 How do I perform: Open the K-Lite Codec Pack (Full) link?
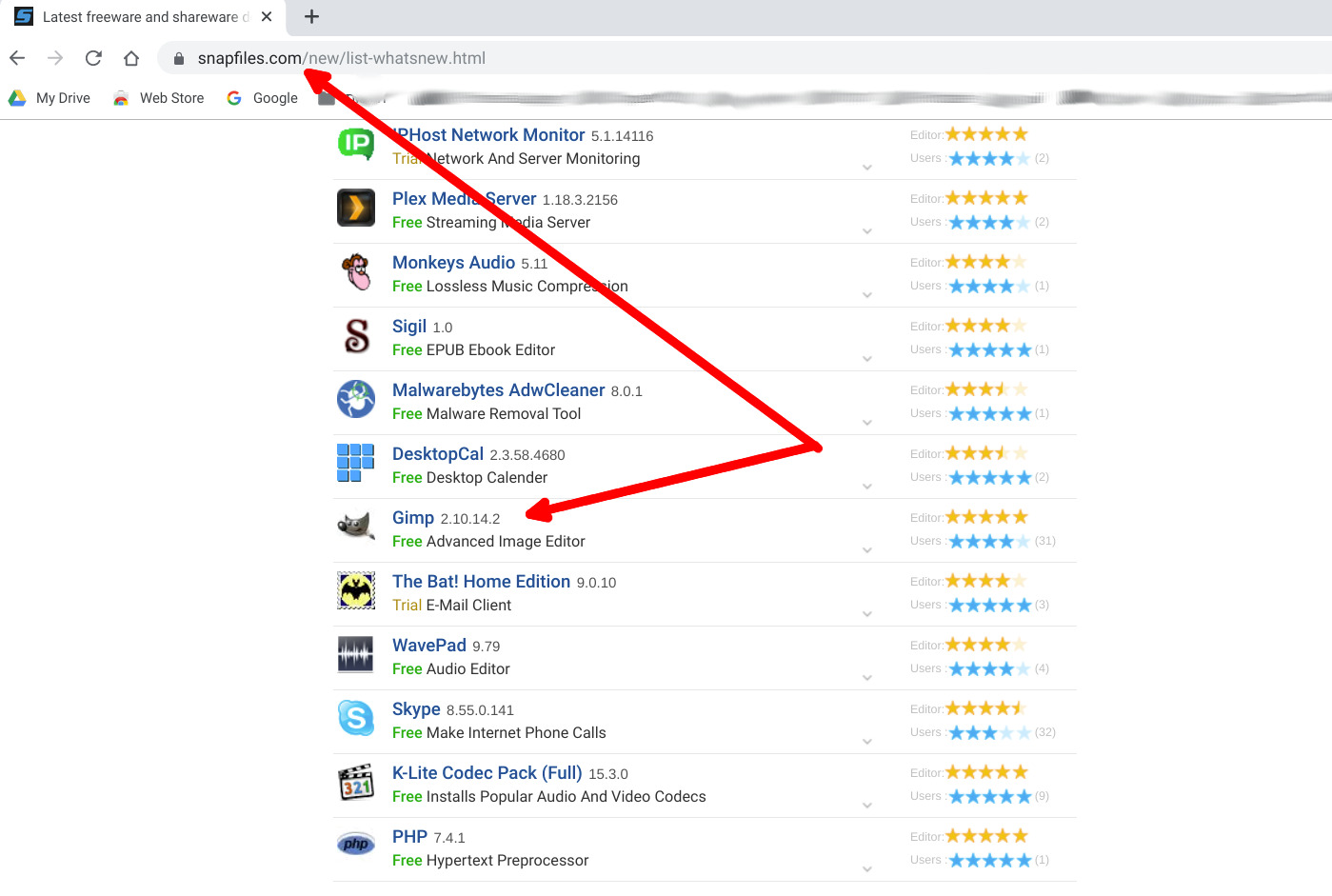tap(487, 773)
